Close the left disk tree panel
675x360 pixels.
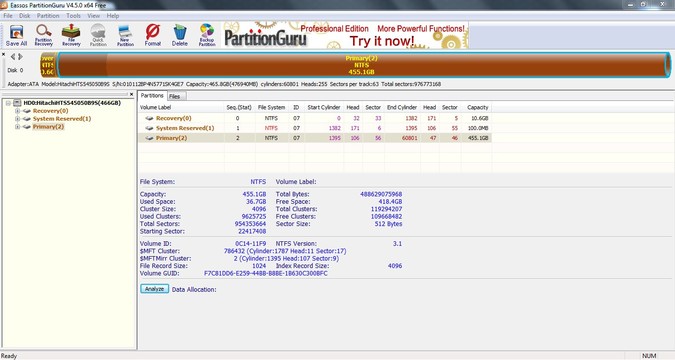pos(131,94)
